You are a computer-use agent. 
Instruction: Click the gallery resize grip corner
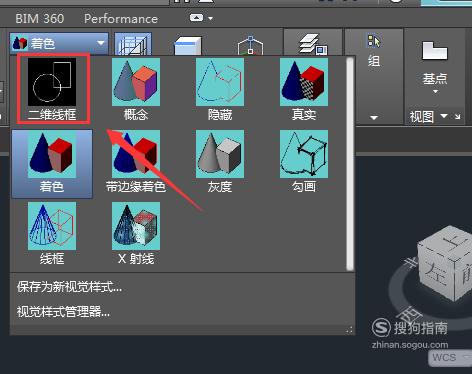[x=349, y=330]
